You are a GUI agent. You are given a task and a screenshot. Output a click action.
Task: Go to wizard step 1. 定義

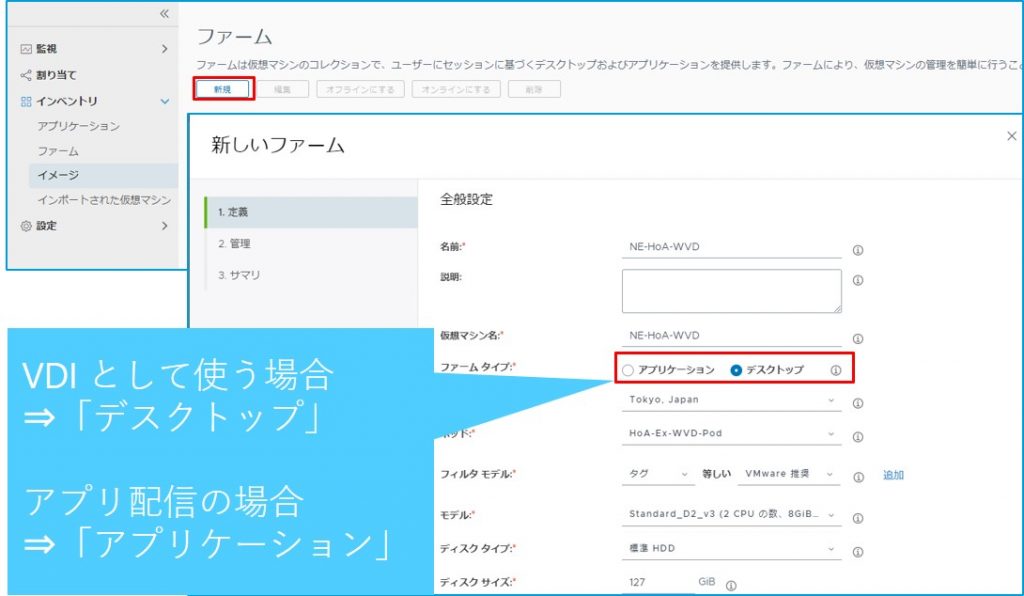click(311, 212)
